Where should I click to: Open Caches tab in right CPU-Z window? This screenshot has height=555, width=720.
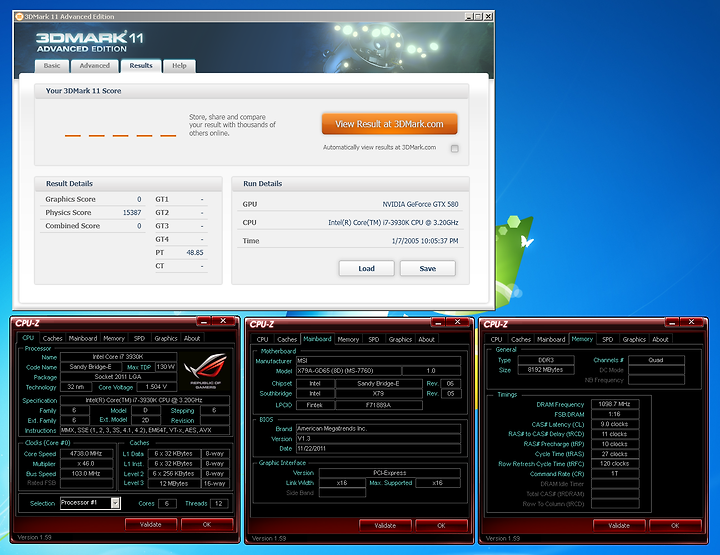tap(521, 339)
